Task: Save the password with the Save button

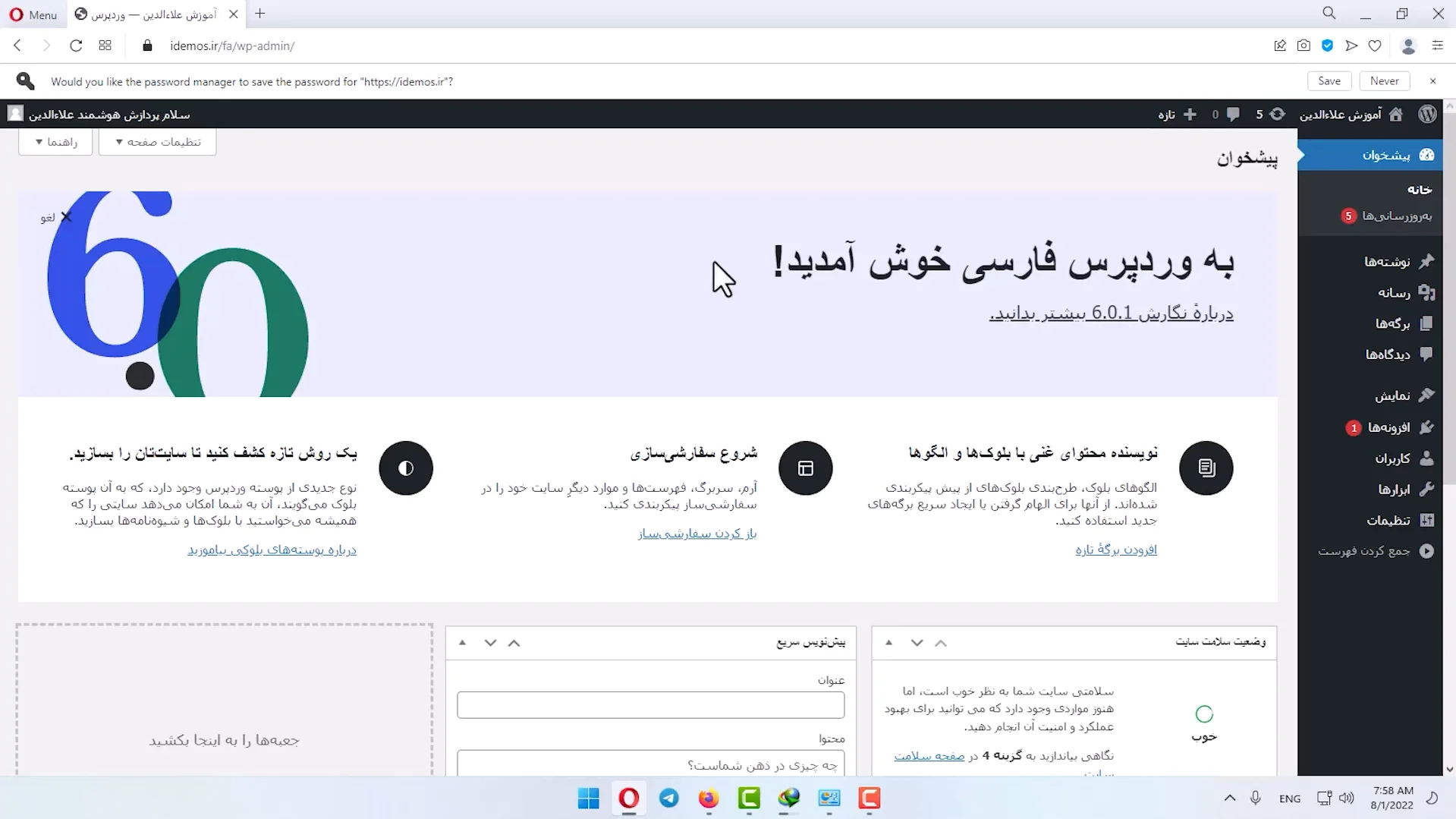Action: pos(1329,81)
